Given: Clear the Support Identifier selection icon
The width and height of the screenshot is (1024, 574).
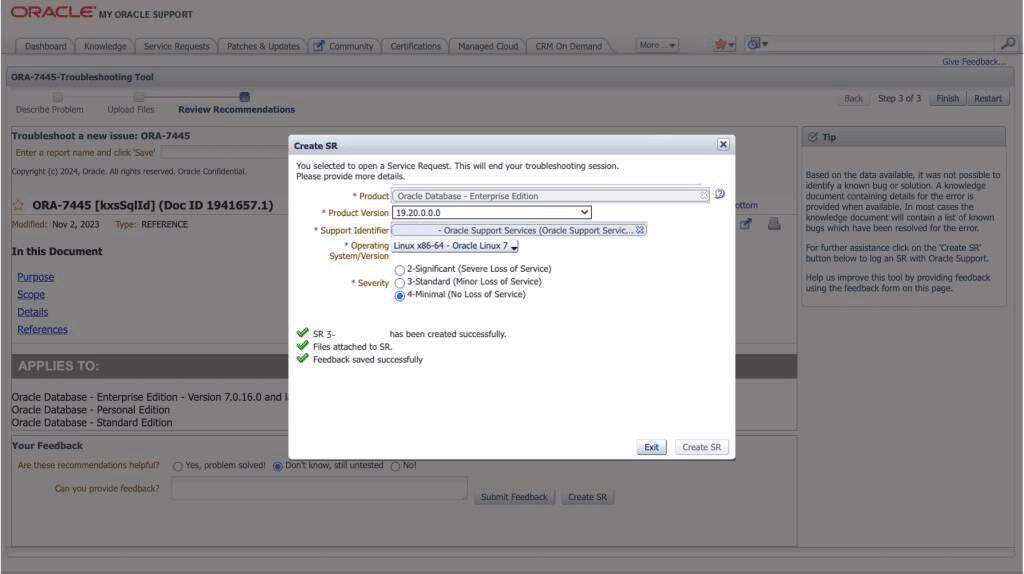Looking at the screenshot, I should (640, 230).
